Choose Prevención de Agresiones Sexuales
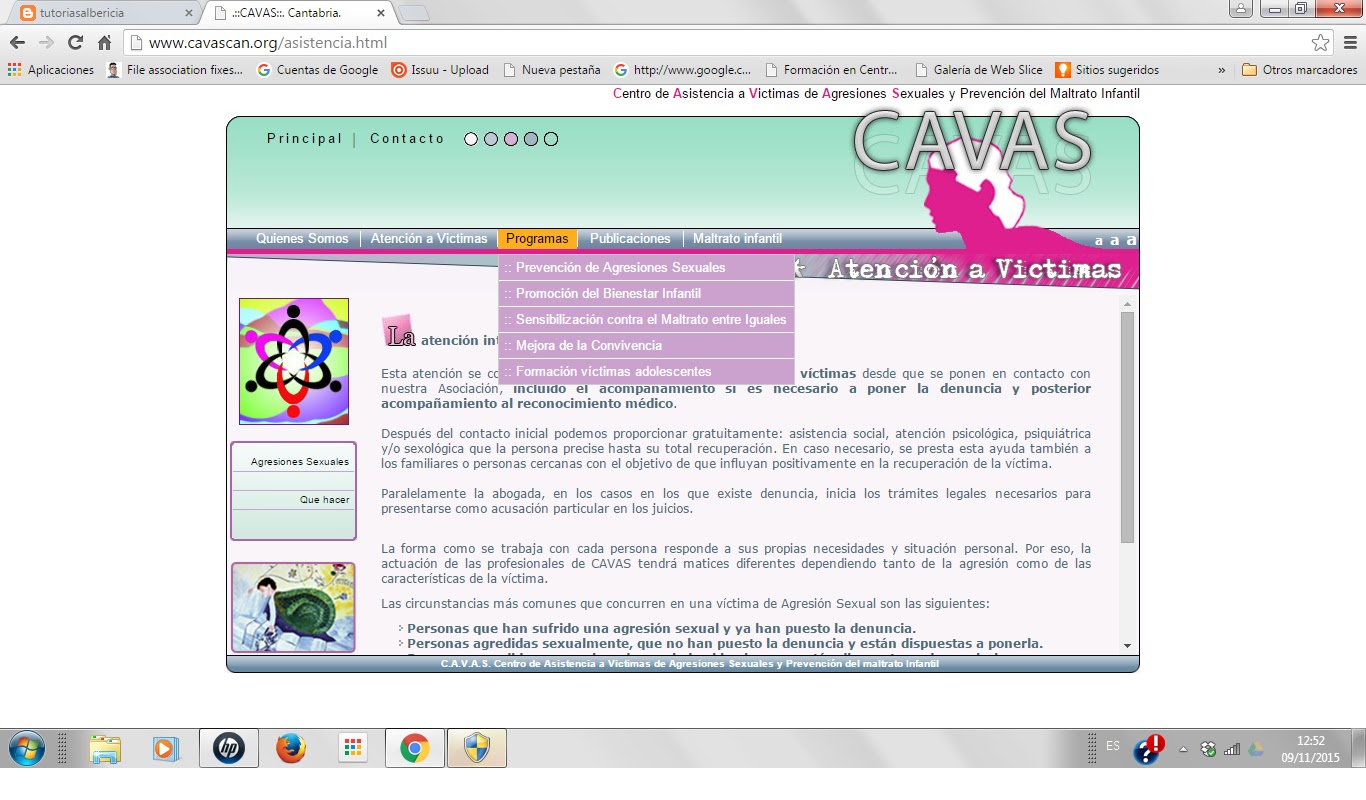Image resolution: width=1366 pixels, height=800 pixels. point(646,268)
